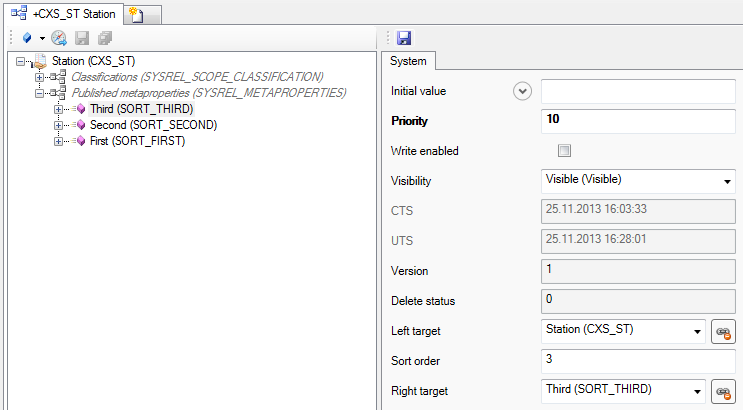Click the Initial value chevron button
The width and height of the screenshot is (743, 410).
pyautogui.click(x=521, y=91)
